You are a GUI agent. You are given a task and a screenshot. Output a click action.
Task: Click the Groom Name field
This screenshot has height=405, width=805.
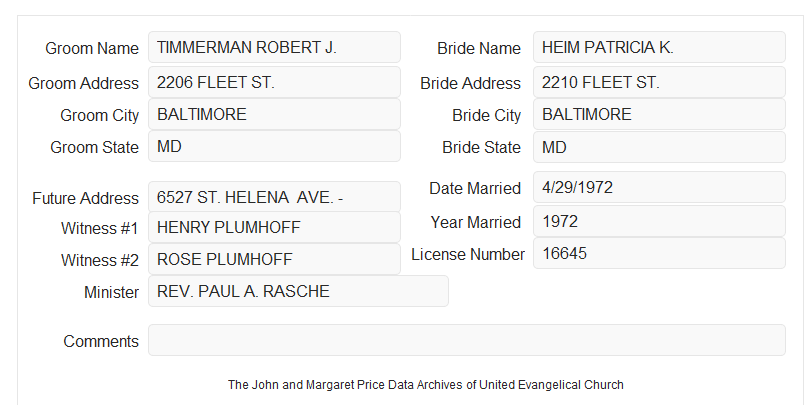click(274, 47)
